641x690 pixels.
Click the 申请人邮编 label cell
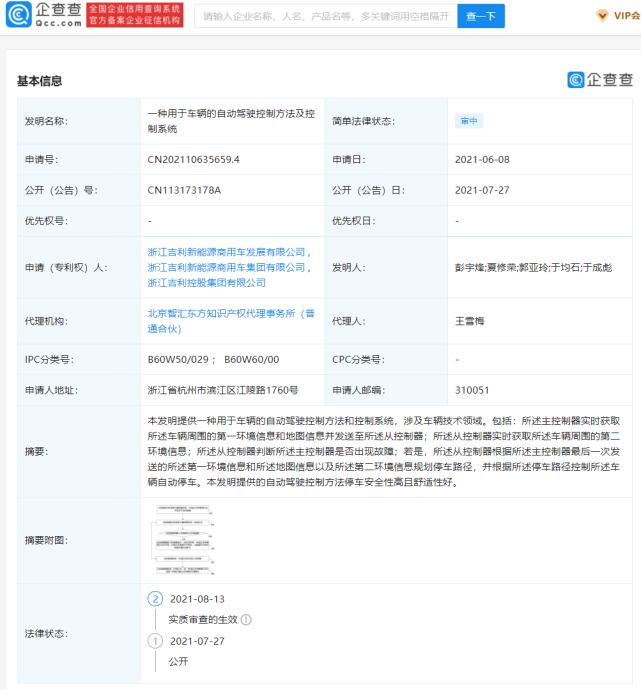tap(386, 390)
